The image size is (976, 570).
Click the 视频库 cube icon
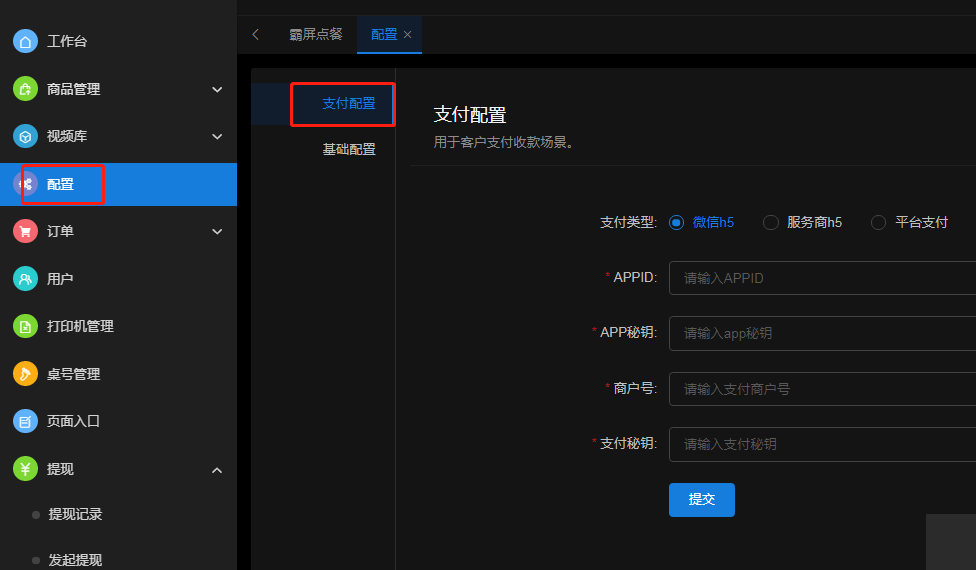(26, 136)
